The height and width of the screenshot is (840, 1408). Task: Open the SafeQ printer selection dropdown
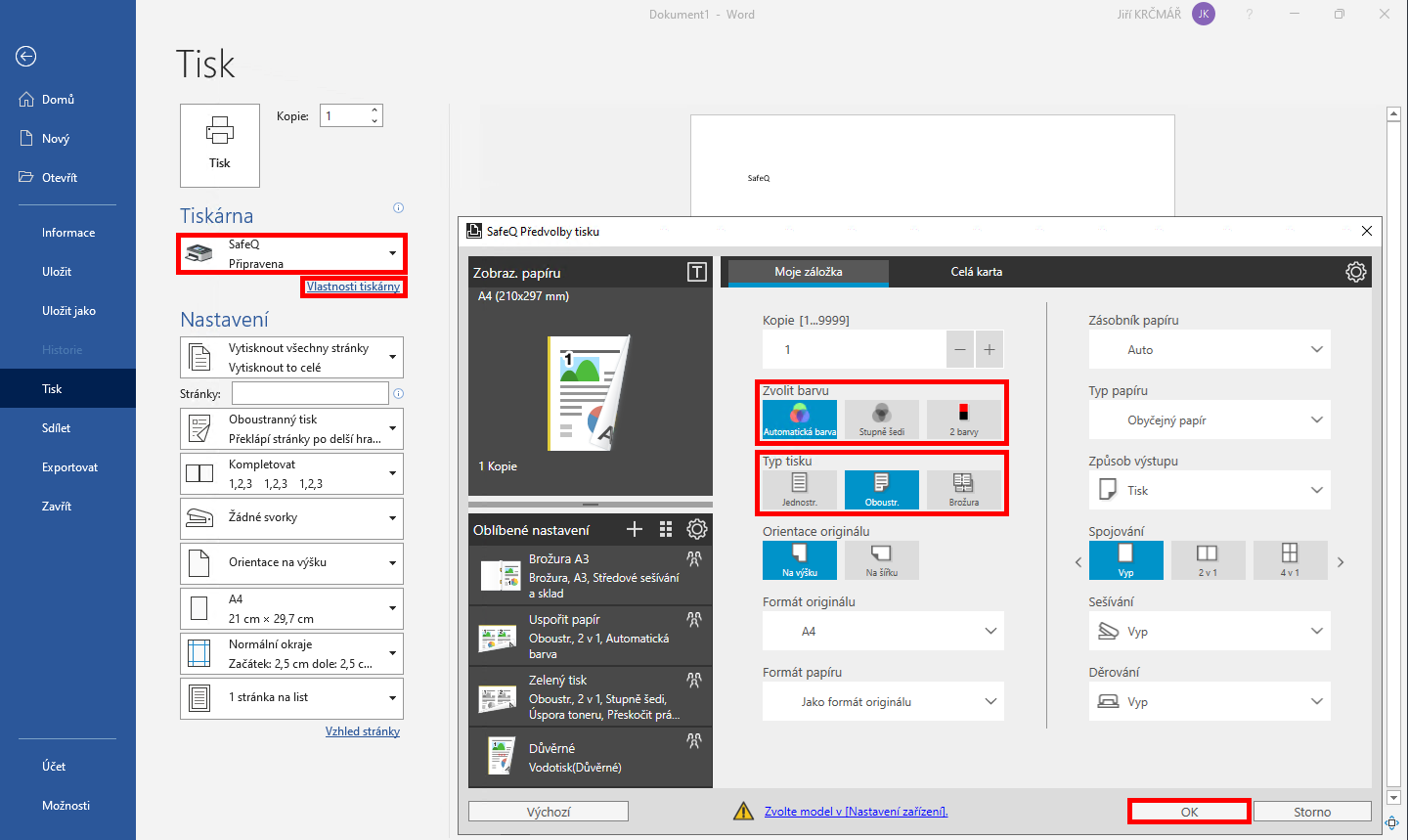(291, 254)
